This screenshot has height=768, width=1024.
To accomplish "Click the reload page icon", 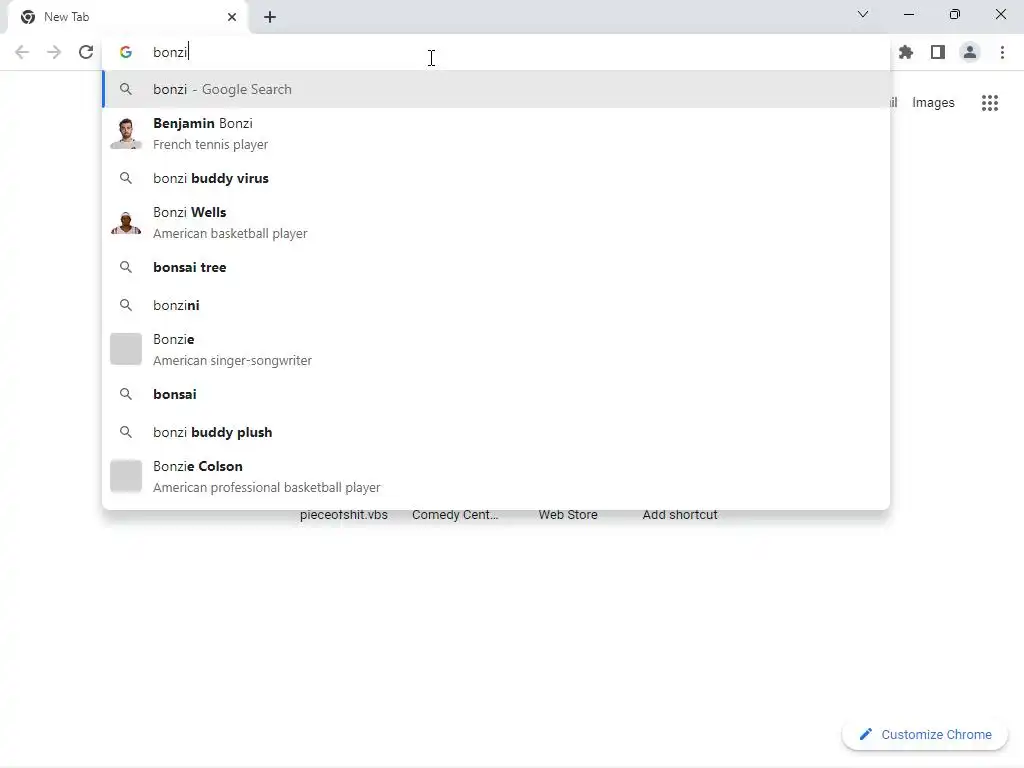I will pyautogui.click(x=86, y=52).
